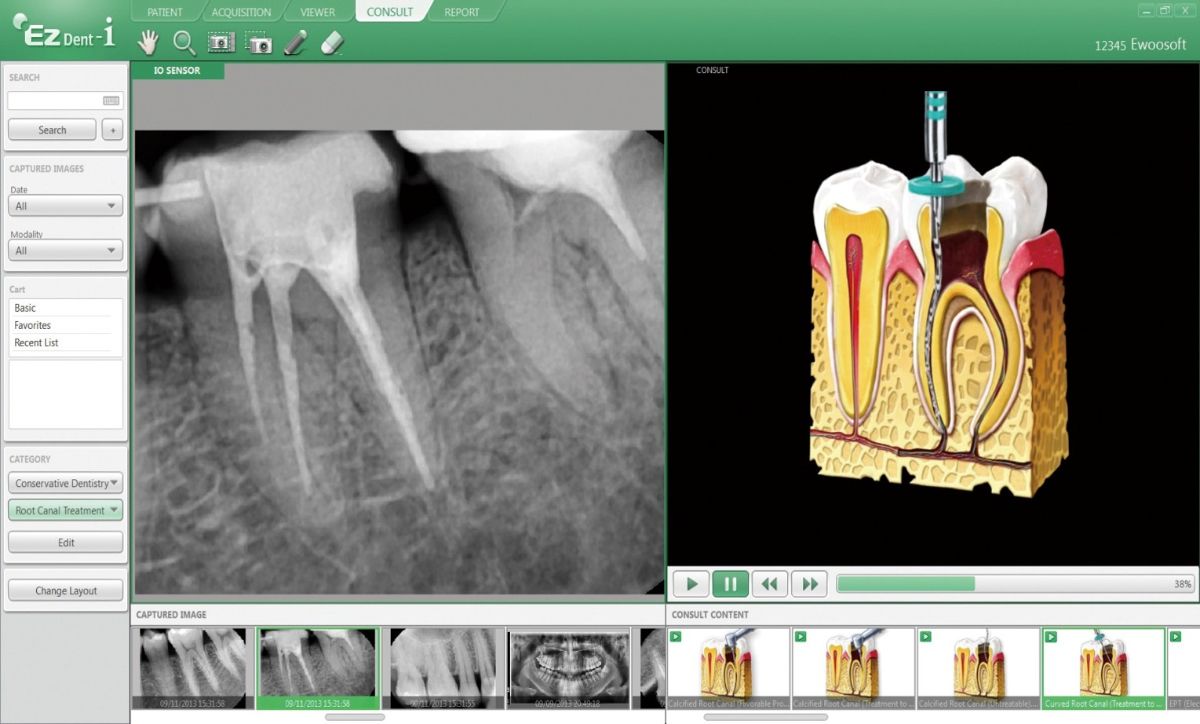Select the eraser tool
1200x724 pixels.
pyautogui.click(x=332, y=42)
